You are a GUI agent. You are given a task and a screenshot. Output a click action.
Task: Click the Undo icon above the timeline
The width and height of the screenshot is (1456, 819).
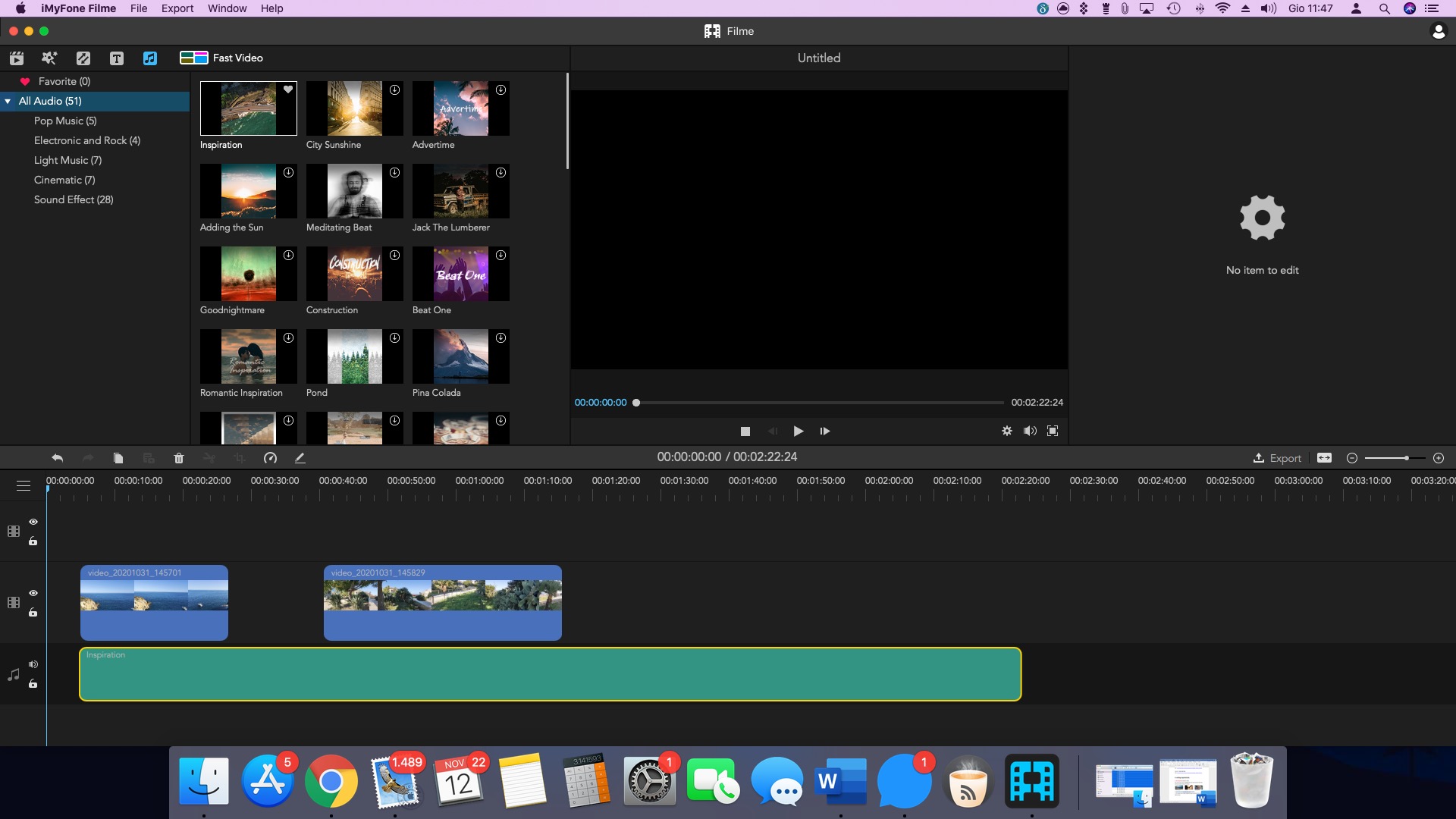coord(57,458)
